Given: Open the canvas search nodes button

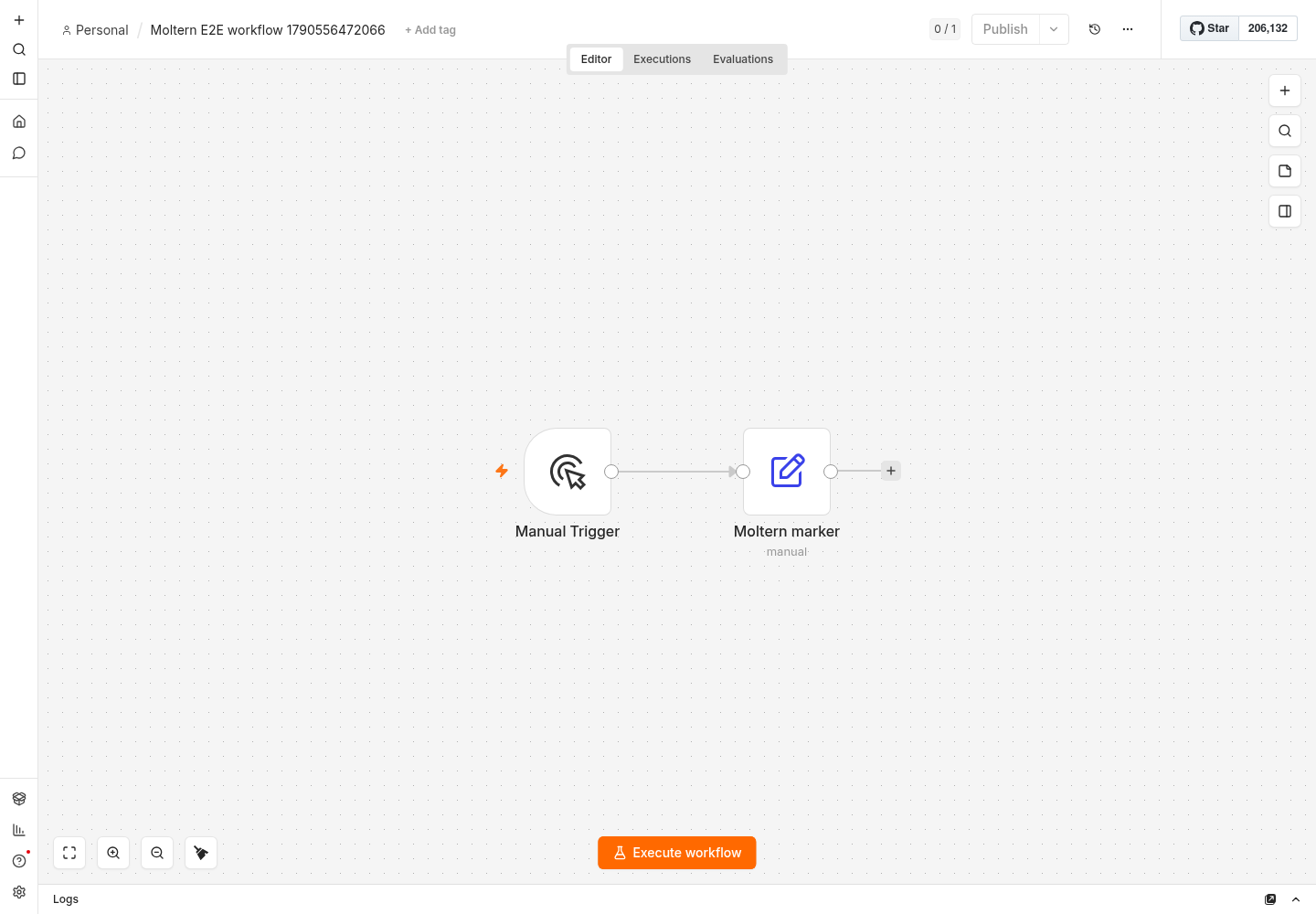Looking at the screenshot, I should click(x=1285, y=131).
